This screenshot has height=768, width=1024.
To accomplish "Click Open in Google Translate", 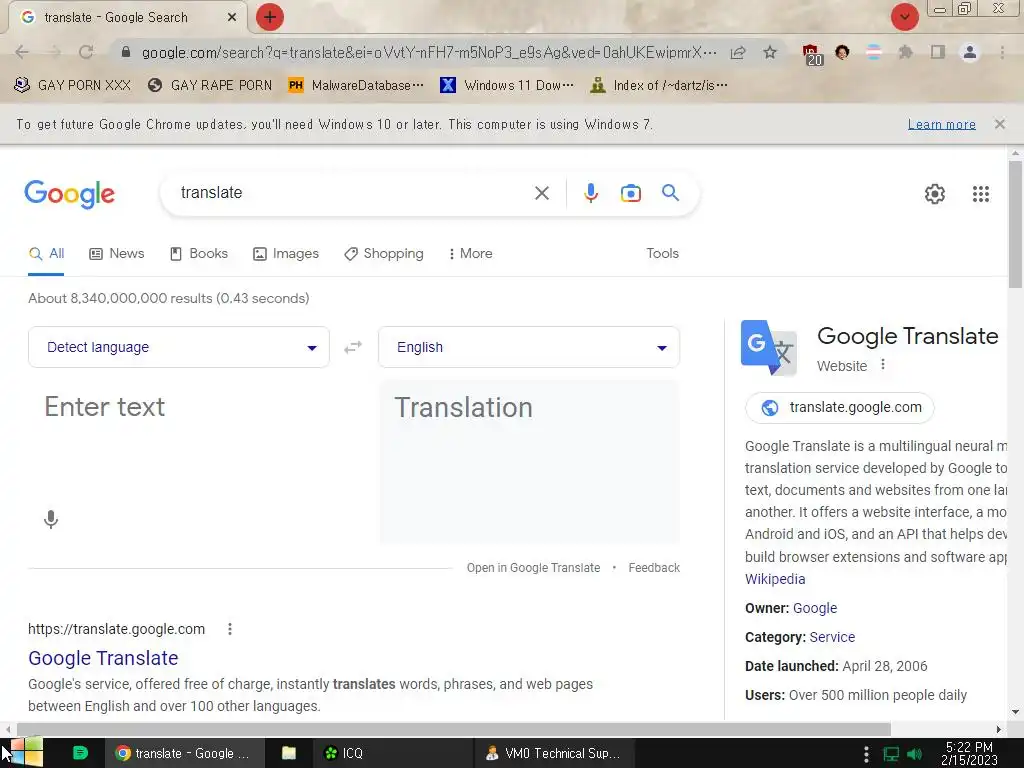I will (533, 568).
